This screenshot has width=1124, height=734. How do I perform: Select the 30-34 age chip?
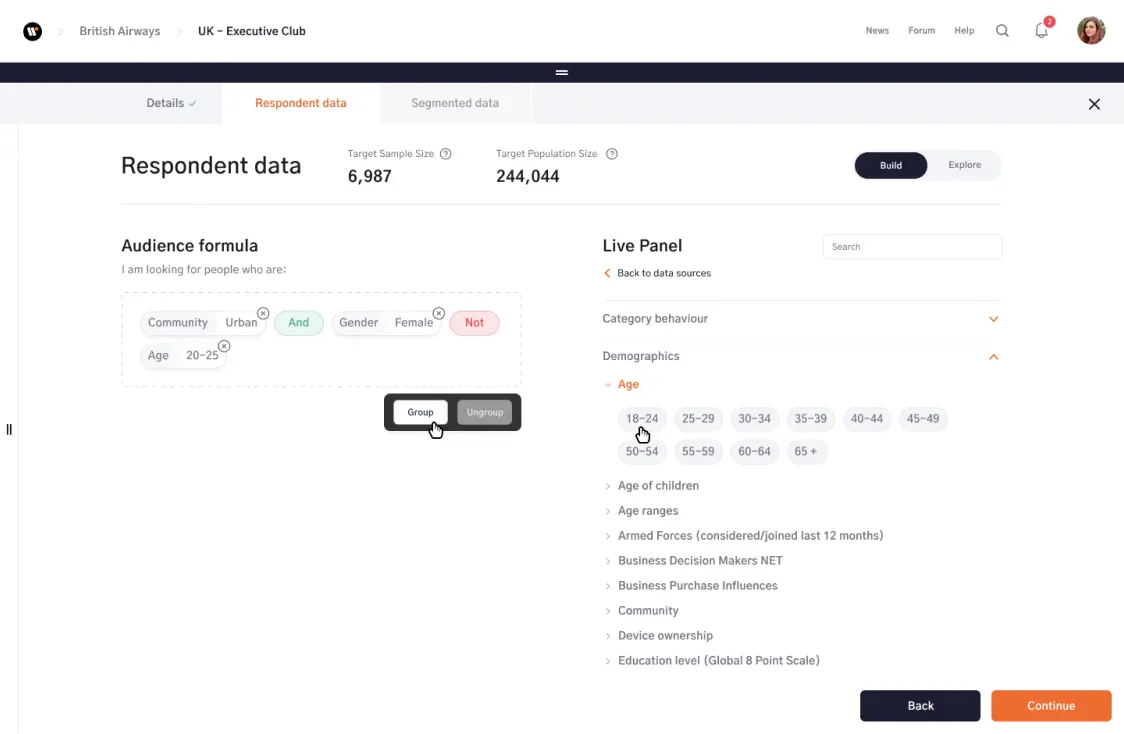(x=754, y=419)
